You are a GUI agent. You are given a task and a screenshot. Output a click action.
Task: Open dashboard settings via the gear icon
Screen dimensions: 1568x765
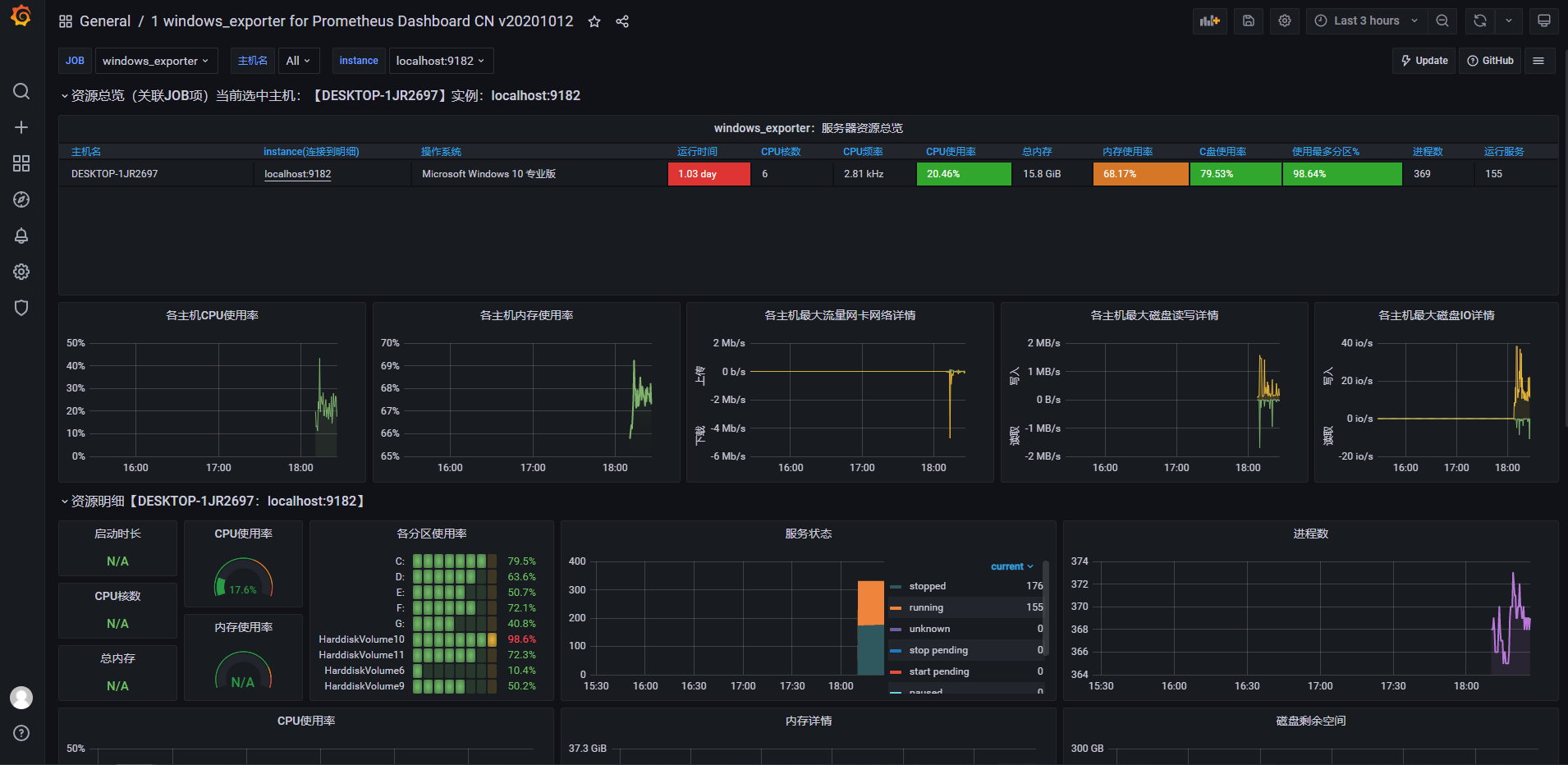(1284, 21)
